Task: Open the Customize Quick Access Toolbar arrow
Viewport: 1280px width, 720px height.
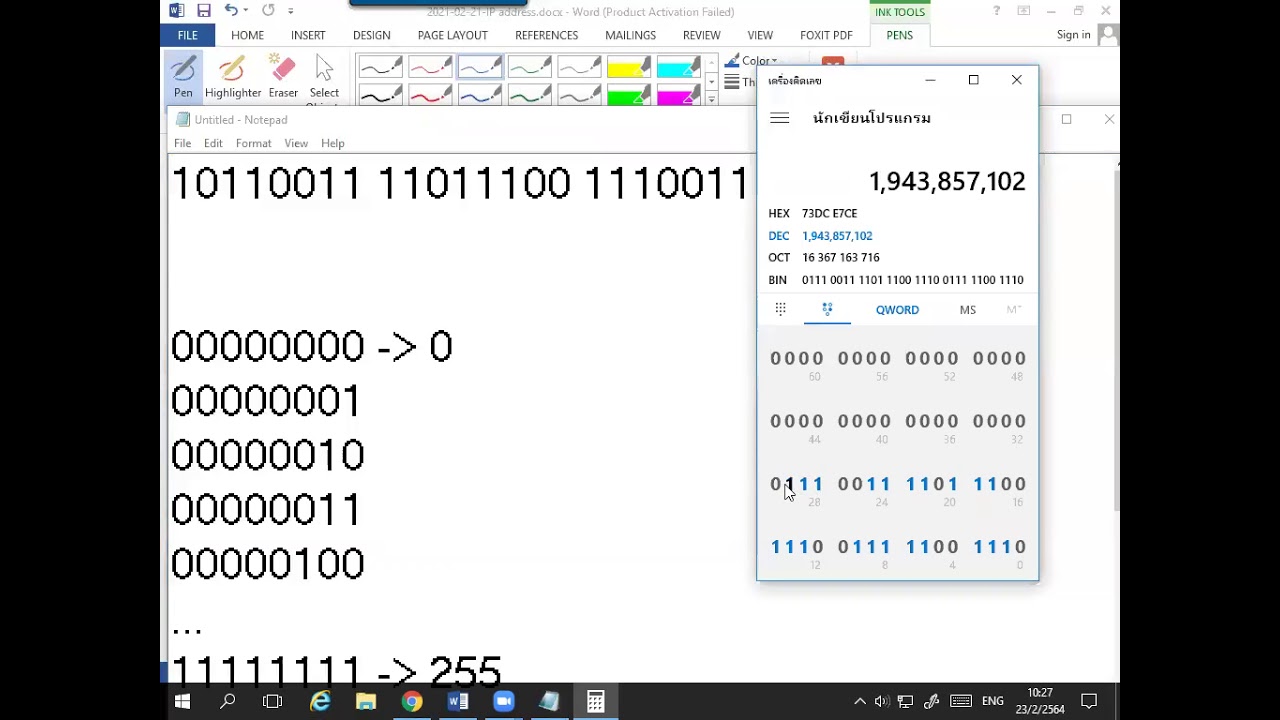Action: click(291, 11)
